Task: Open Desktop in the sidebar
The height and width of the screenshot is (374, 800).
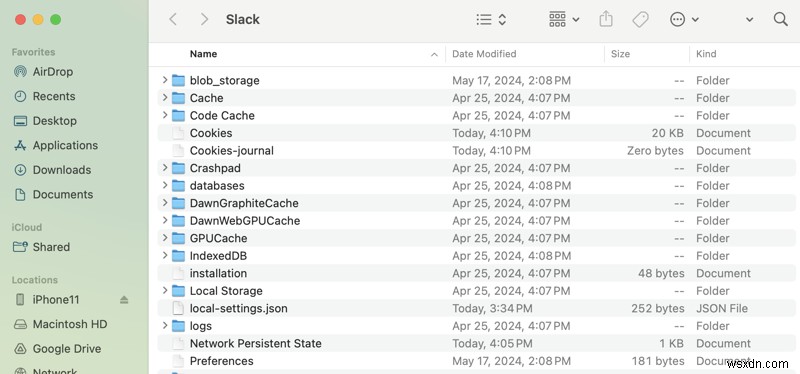Action: 45,121
